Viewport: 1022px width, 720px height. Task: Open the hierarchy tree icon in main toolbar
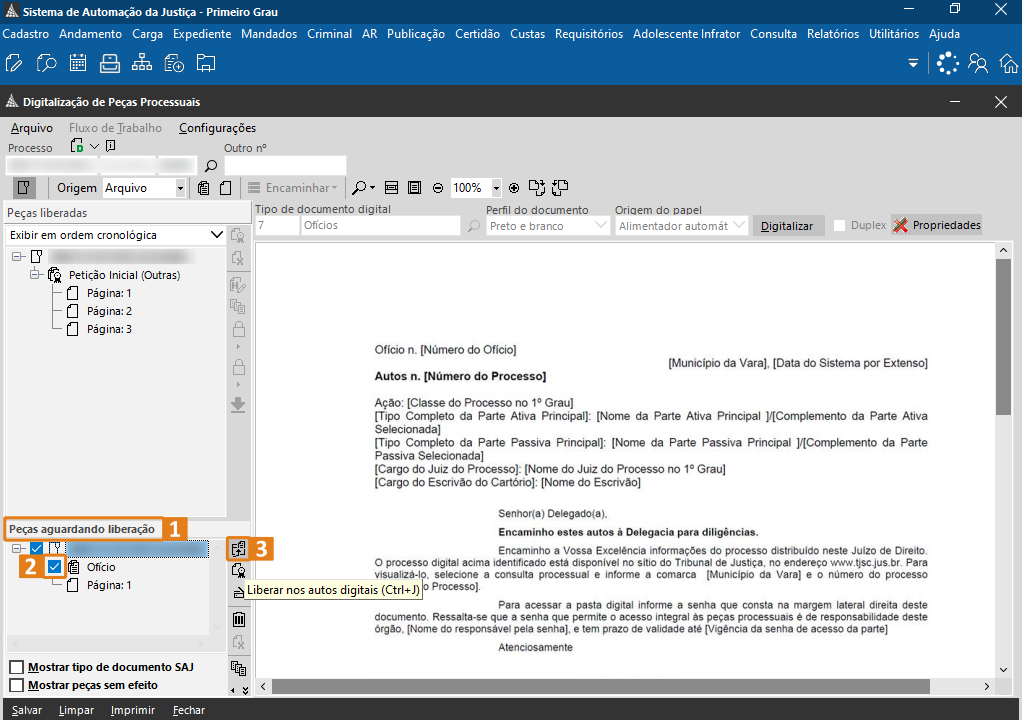click(141, 63)
